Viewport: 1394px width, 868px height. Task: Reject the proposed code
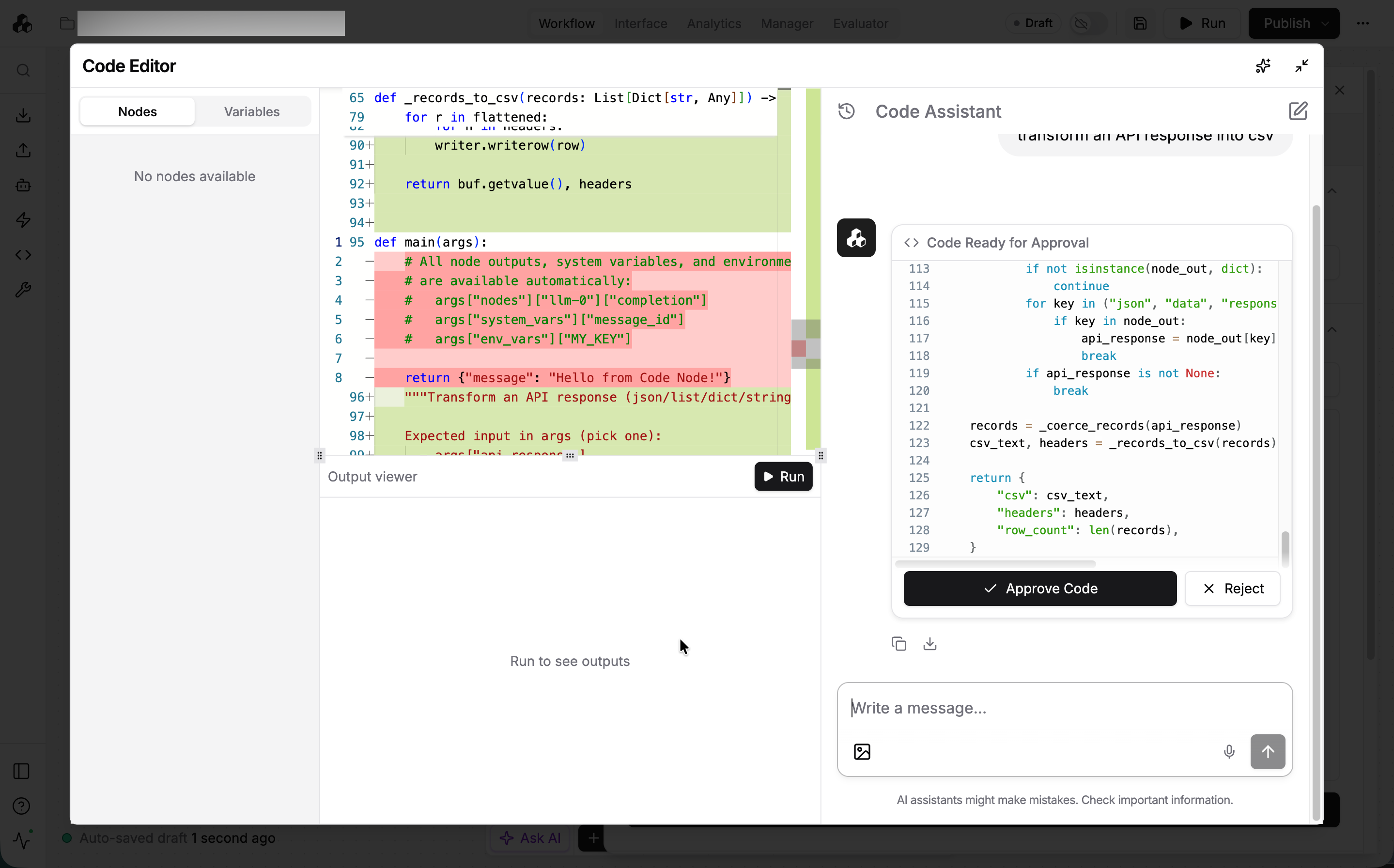pos(1232,589)
